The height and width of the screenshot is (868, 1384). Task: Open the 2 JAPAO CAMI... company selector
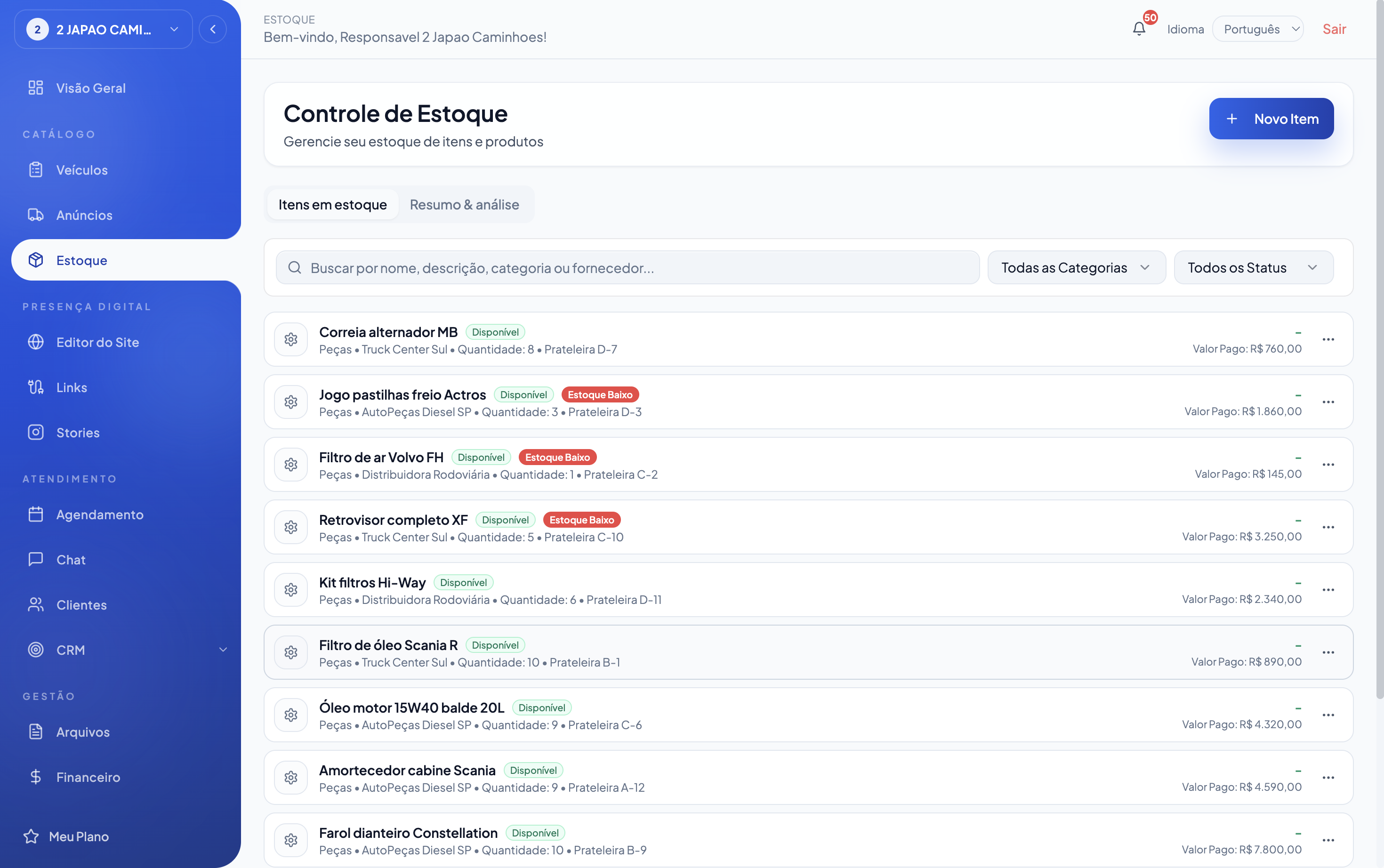(x=103, y=29)
